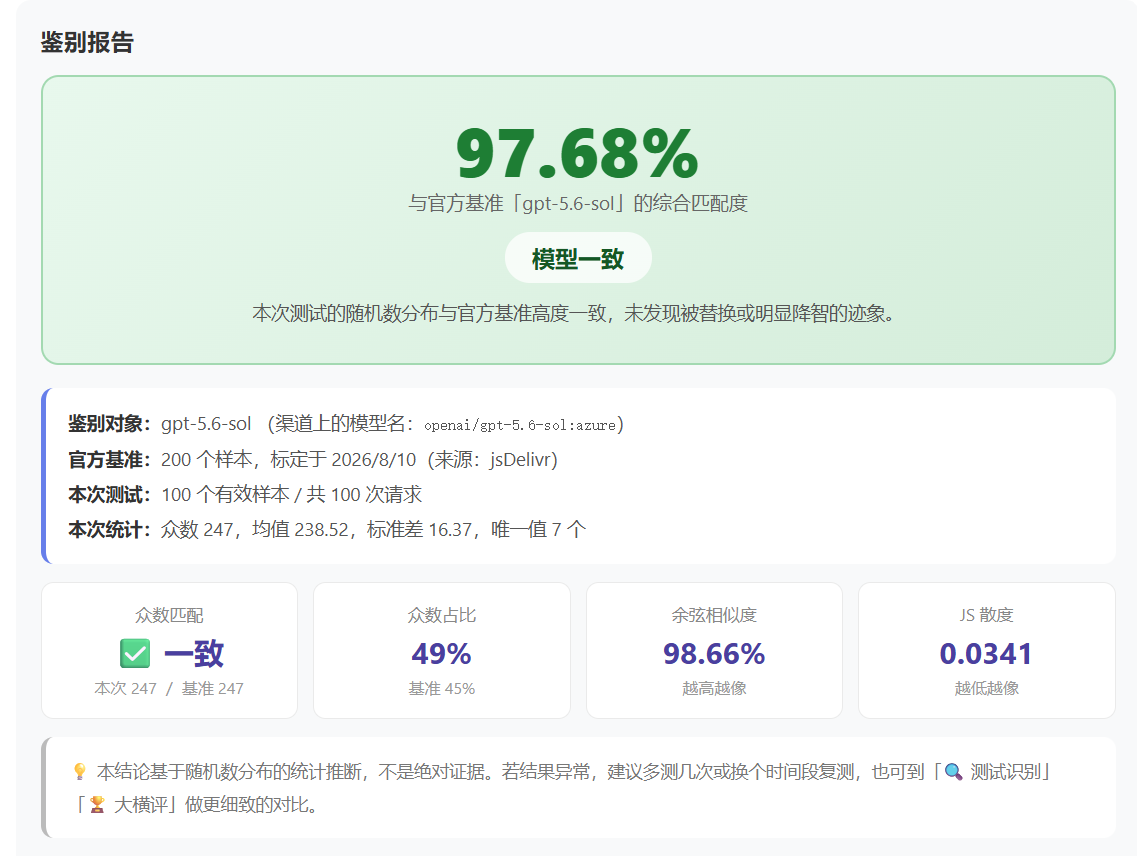Click the 与官方基准「gpt-5.6-sol」的综合匹配度 caption
Screen dimensions: 1137x856
[577, 203]
